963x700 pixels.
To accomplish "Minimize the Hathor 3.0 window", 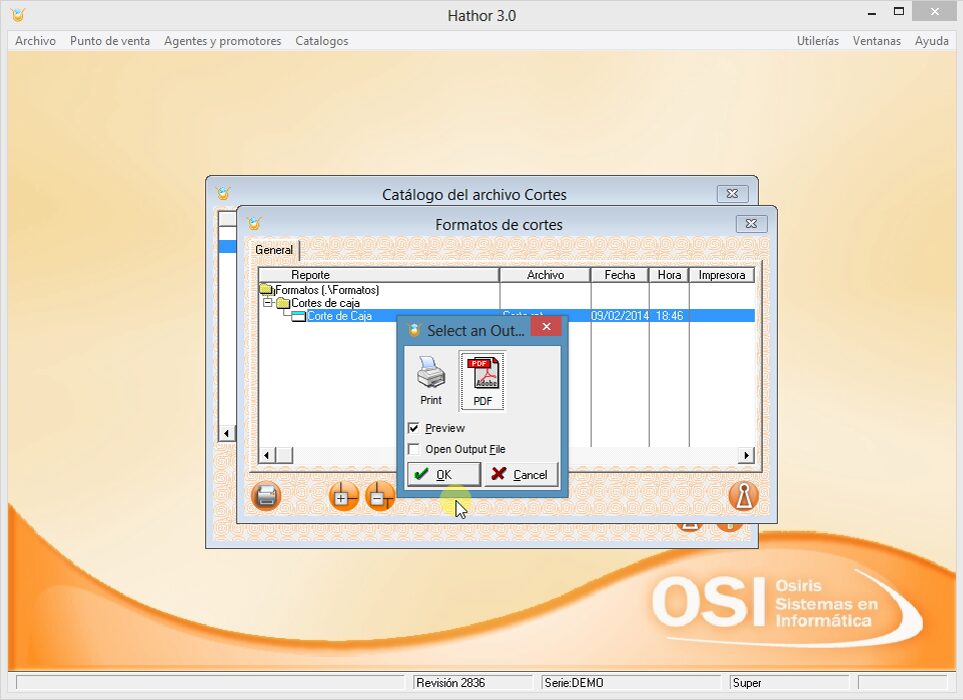I will [871, 12].
